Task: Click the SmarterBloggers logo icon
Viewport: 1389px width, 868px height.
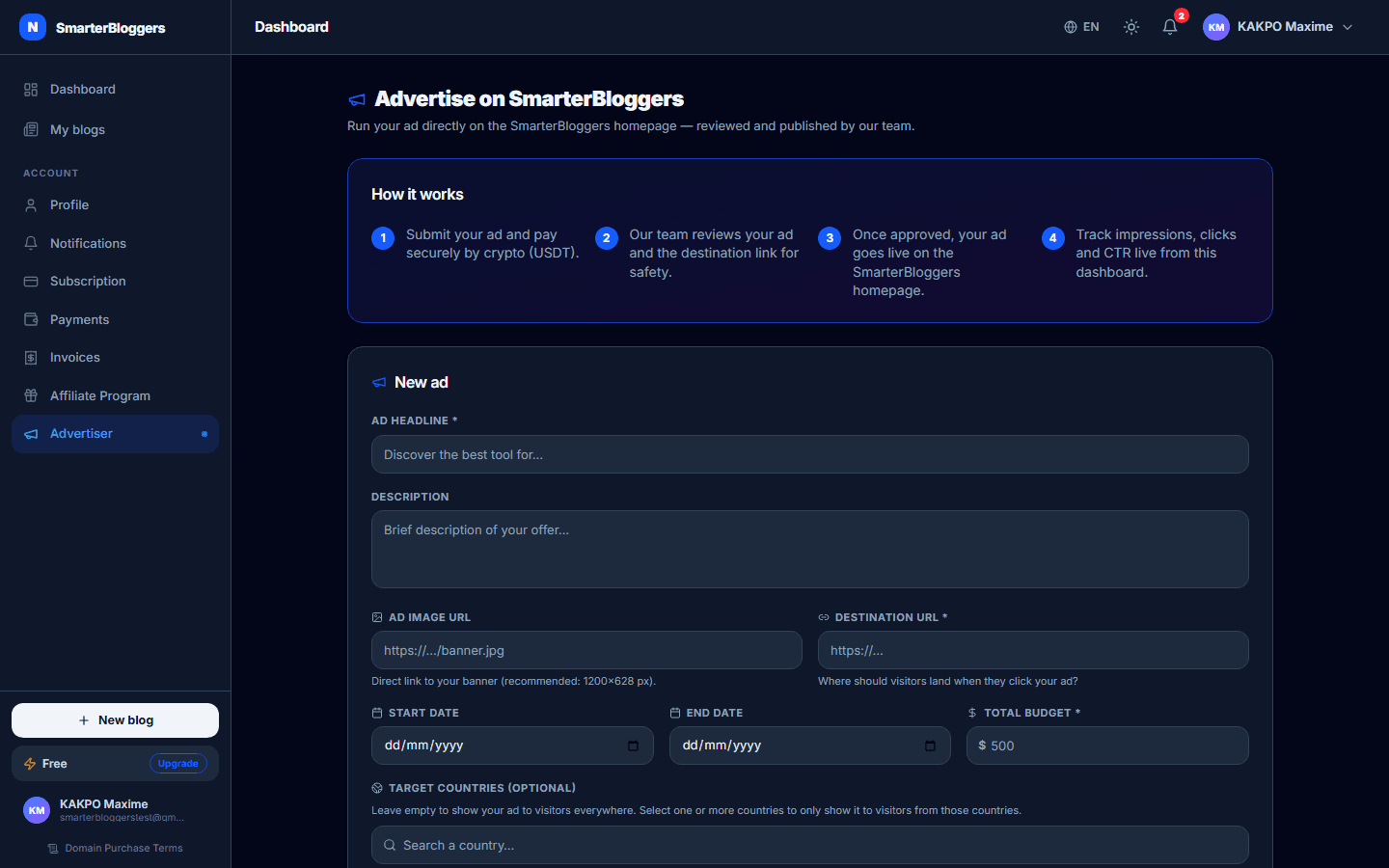Action: (x=33, y=27)
